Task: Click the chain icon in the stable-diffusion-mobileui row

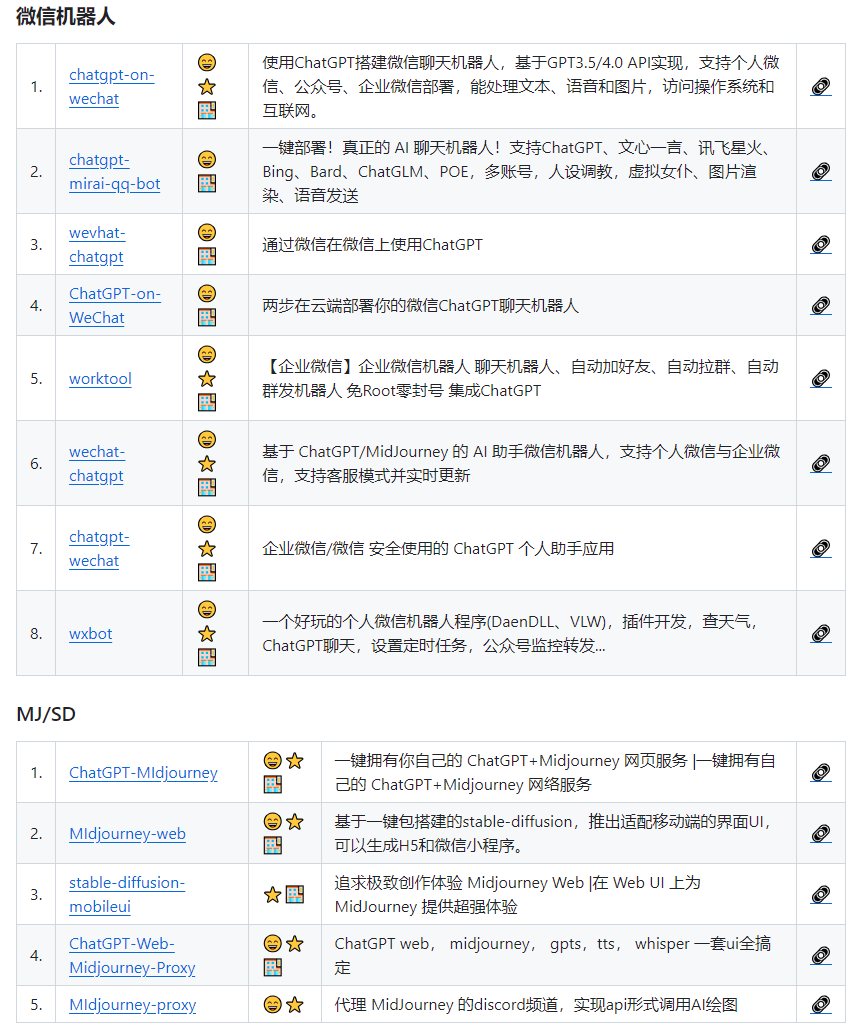Action: pos(820,894)
